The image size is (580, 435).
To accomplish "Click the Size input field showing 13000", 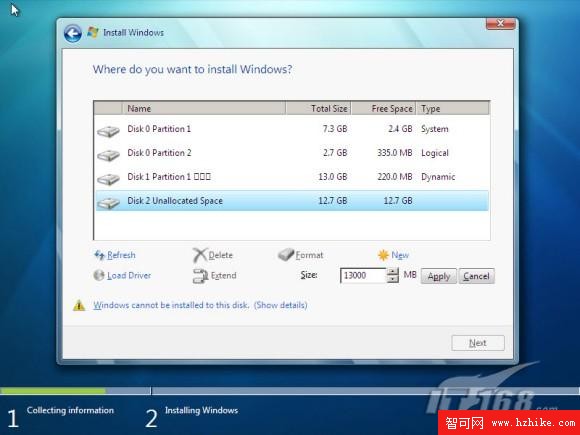I will (363, 276).
